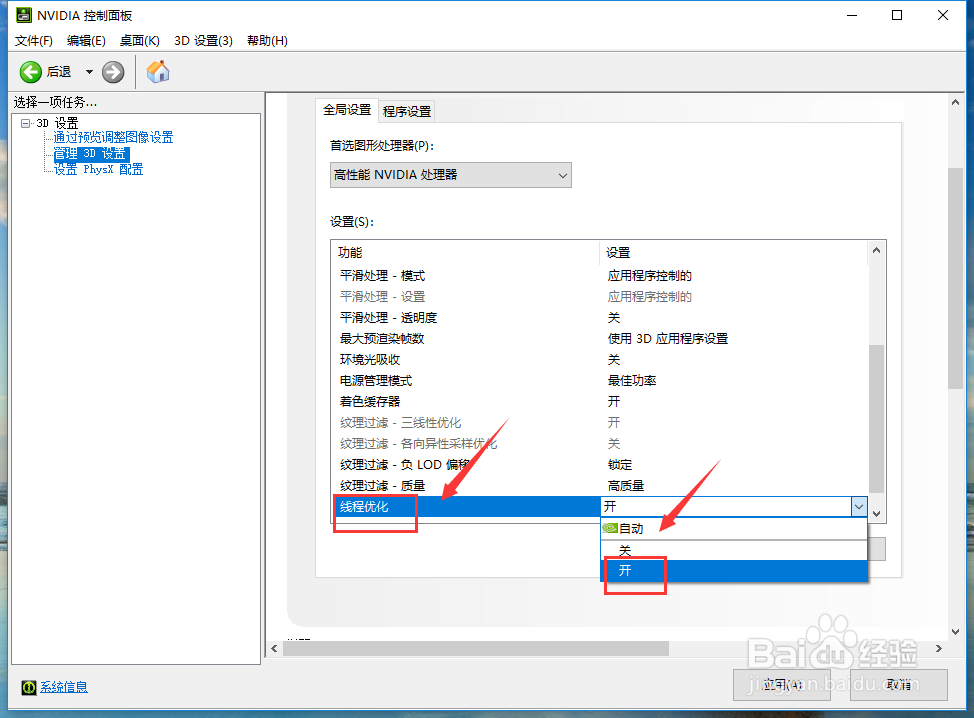The image size is (974, 718).
Task: Switch to the 程序设置 tab
Action: click(x=407, y=111)
